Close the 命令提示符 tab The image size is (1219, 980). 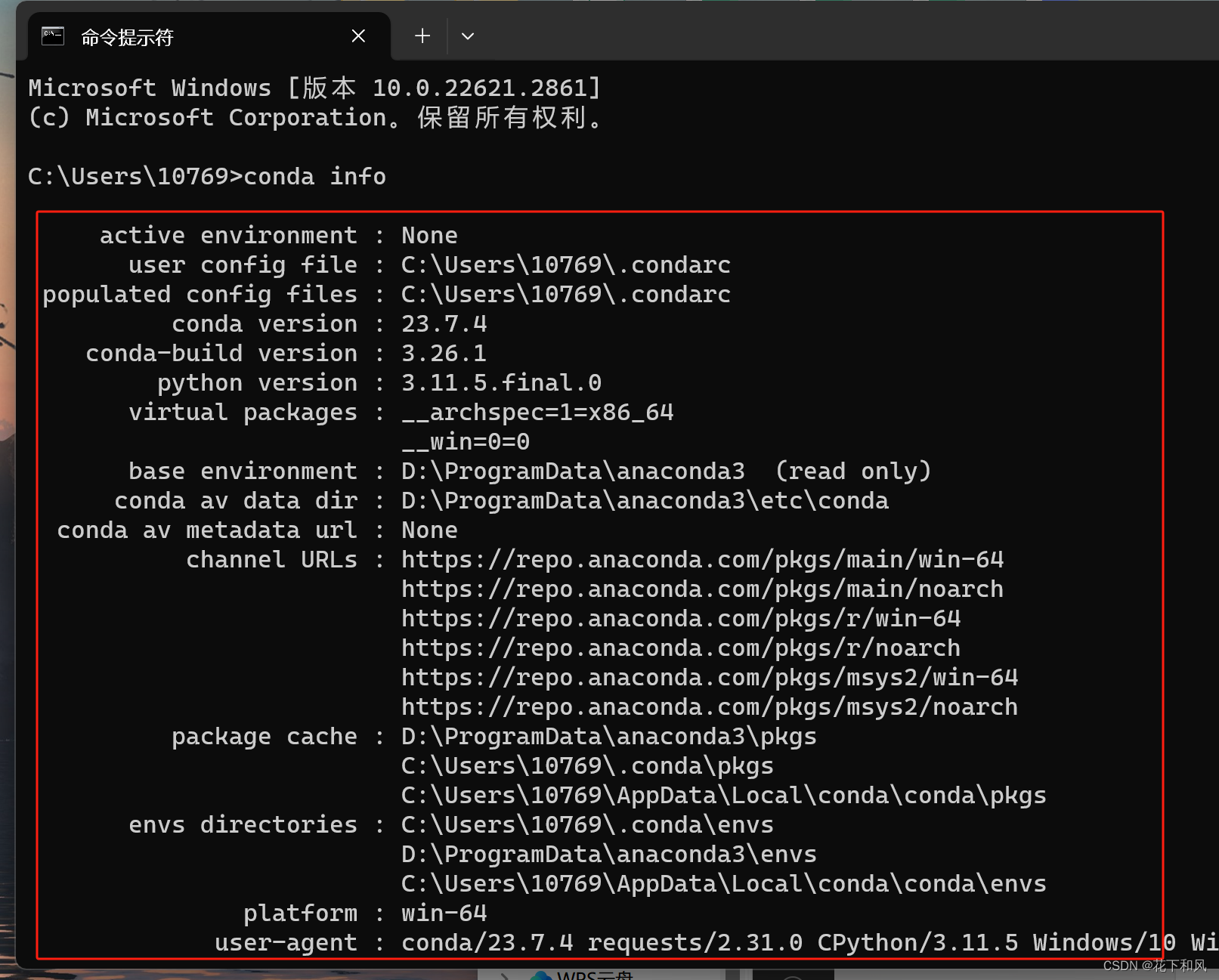(358, 36)
